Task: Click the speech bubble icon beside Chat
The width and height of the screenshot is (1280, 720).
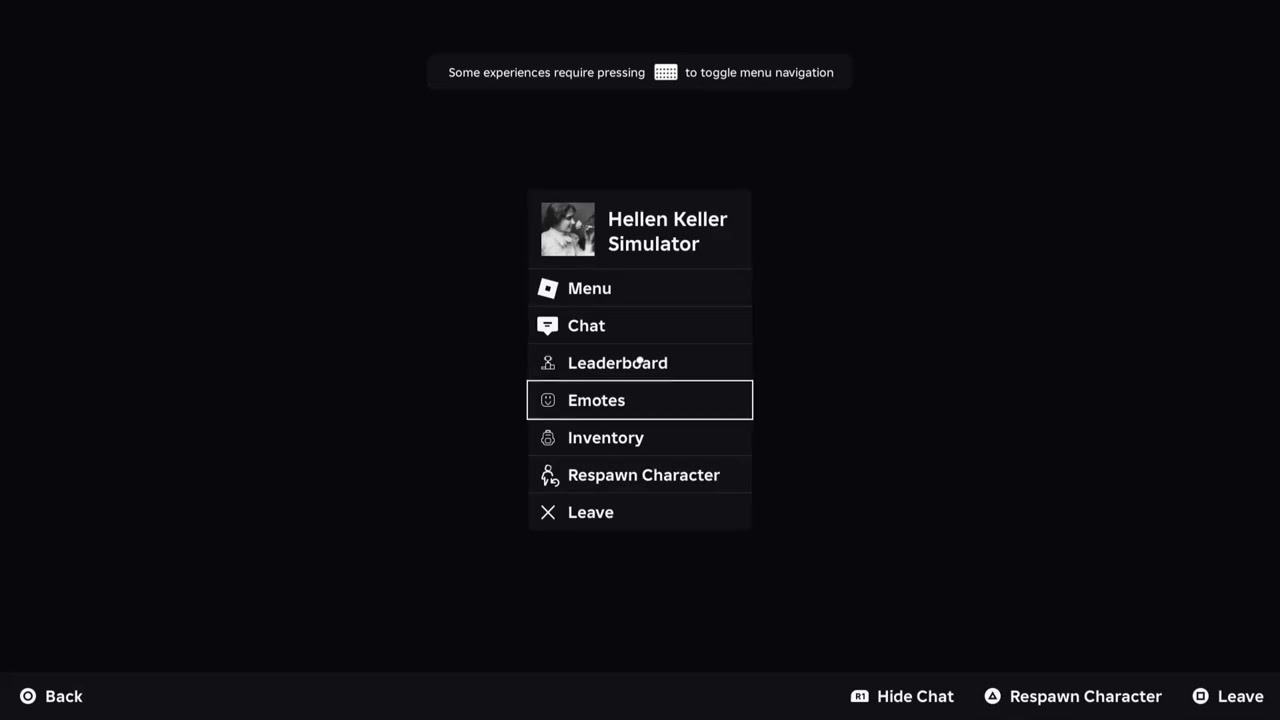Action: [547, 326]
